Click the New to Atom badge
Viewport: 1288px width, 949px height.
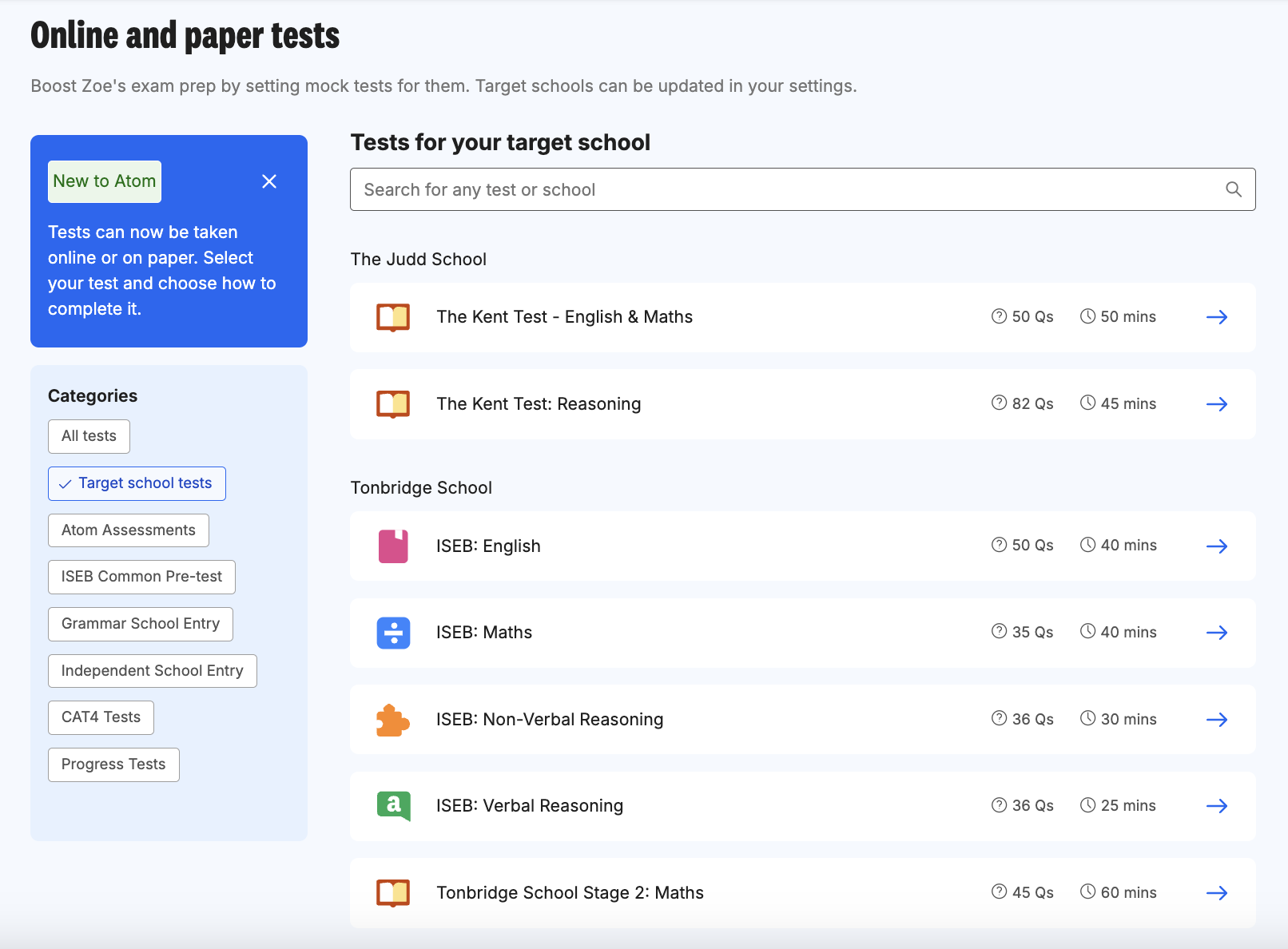104,181
